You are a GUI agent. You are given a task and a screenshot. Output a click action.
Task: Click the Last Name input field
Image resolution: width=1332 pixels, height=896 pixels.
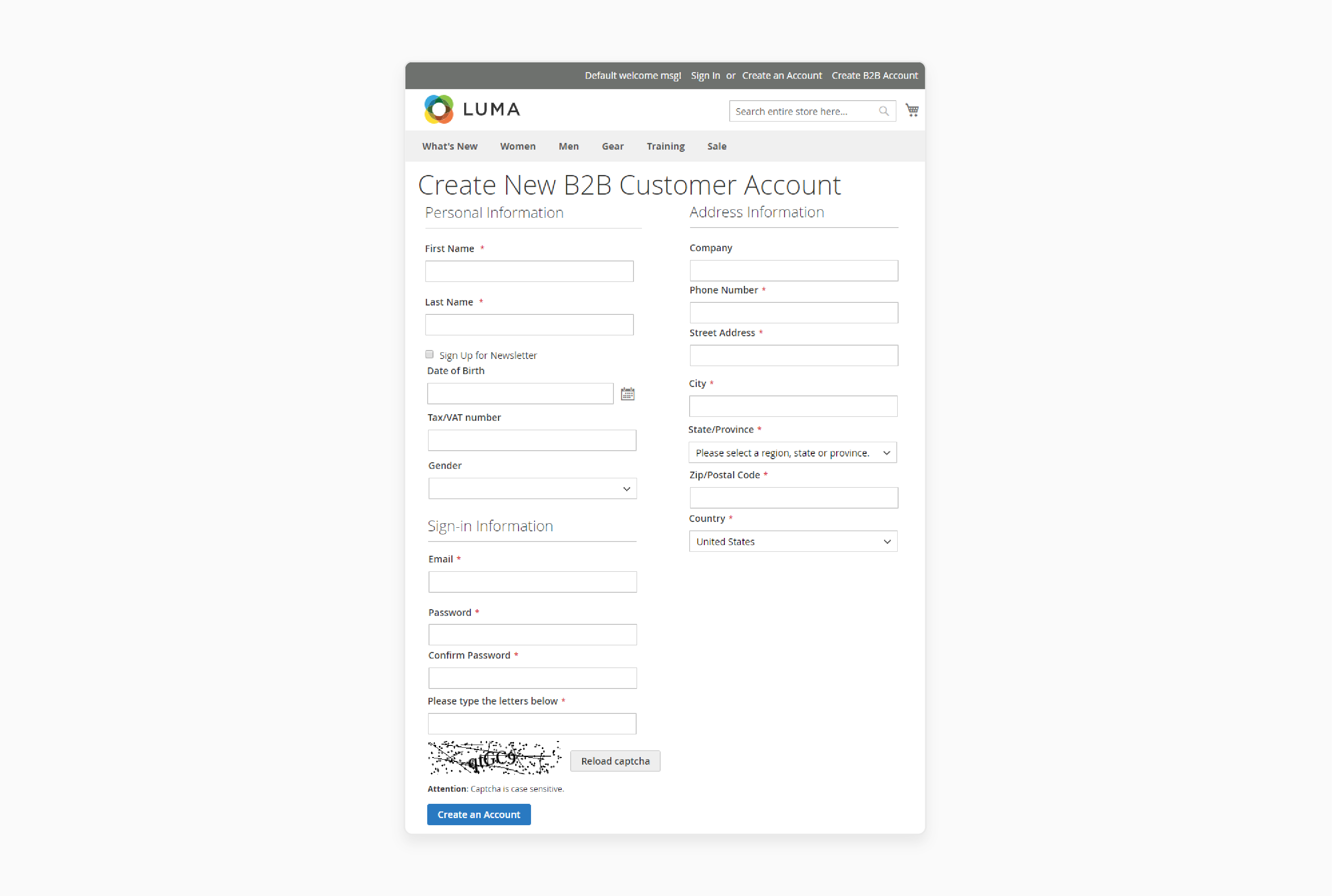pos(529,325)
